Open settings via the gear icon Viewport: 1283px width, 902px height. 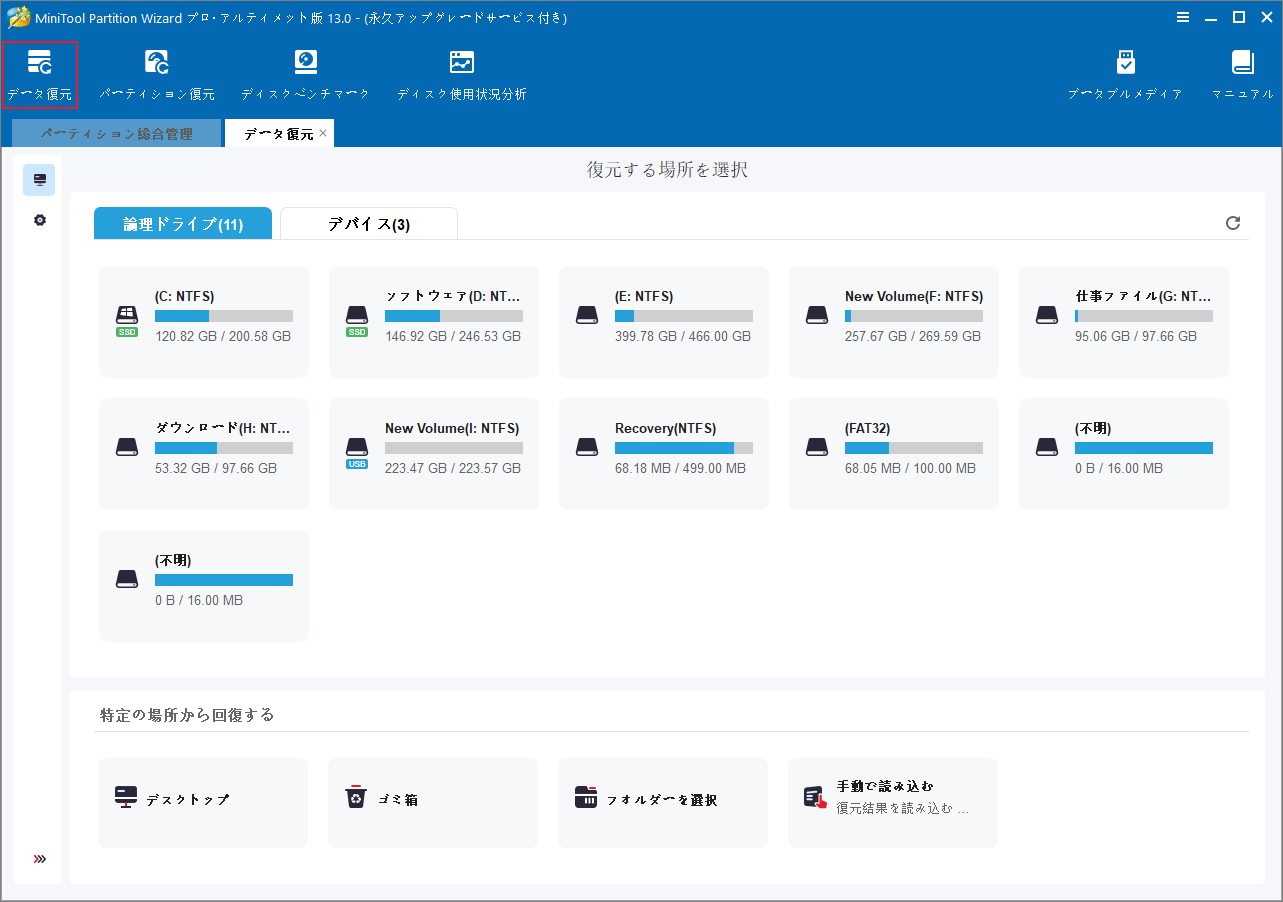39,220
